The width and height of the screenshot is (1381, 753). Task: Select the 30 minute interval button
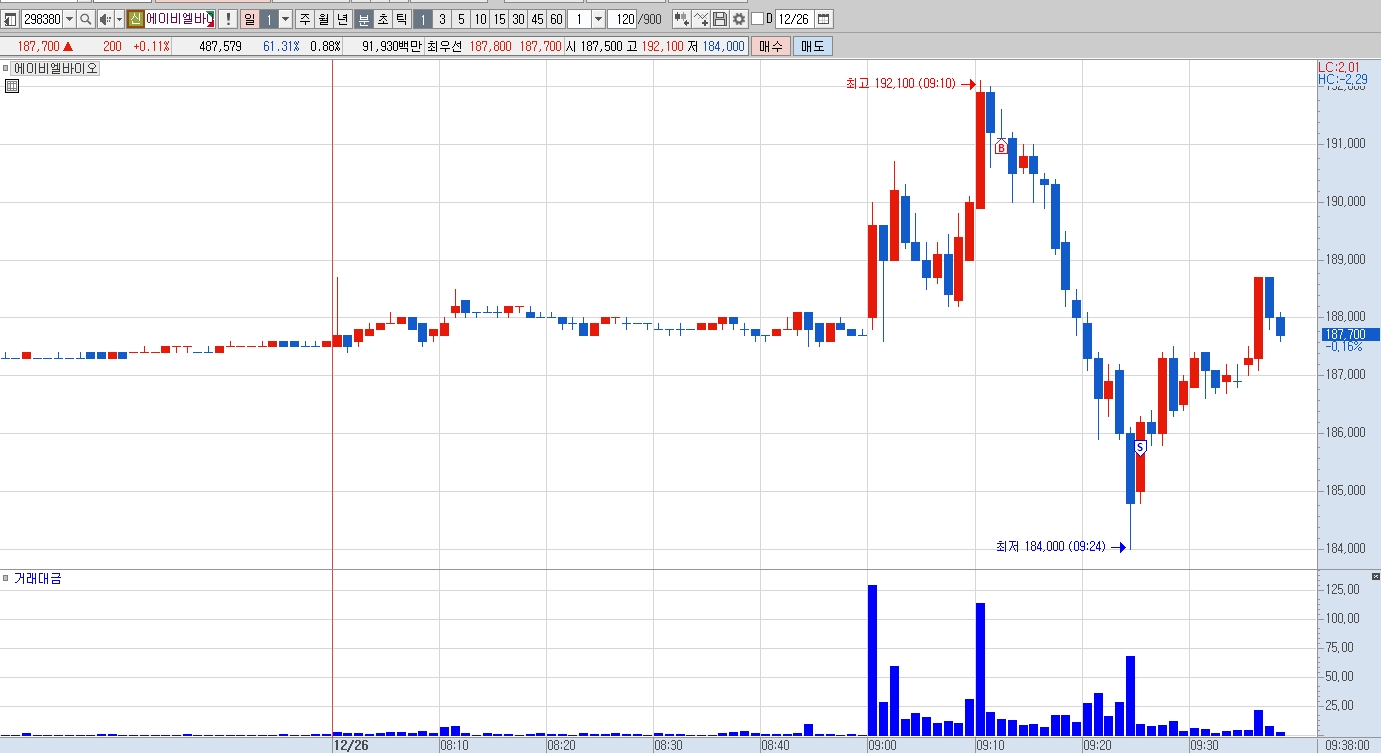point(518,19)
